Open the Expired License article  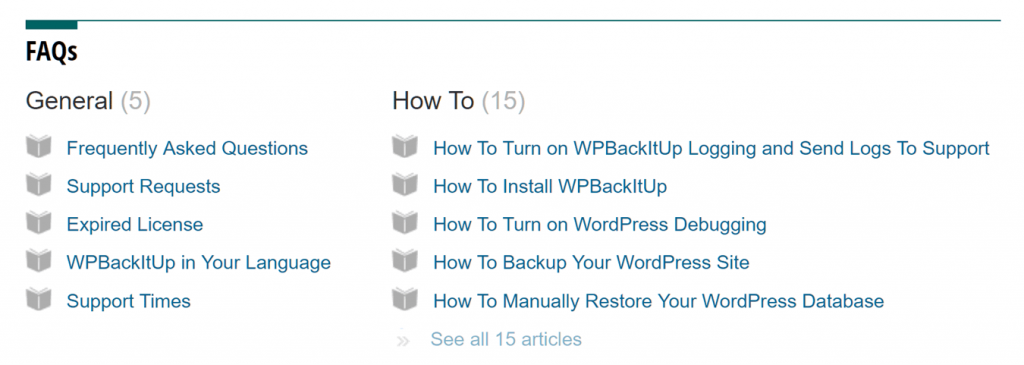(x=135, y=225)
